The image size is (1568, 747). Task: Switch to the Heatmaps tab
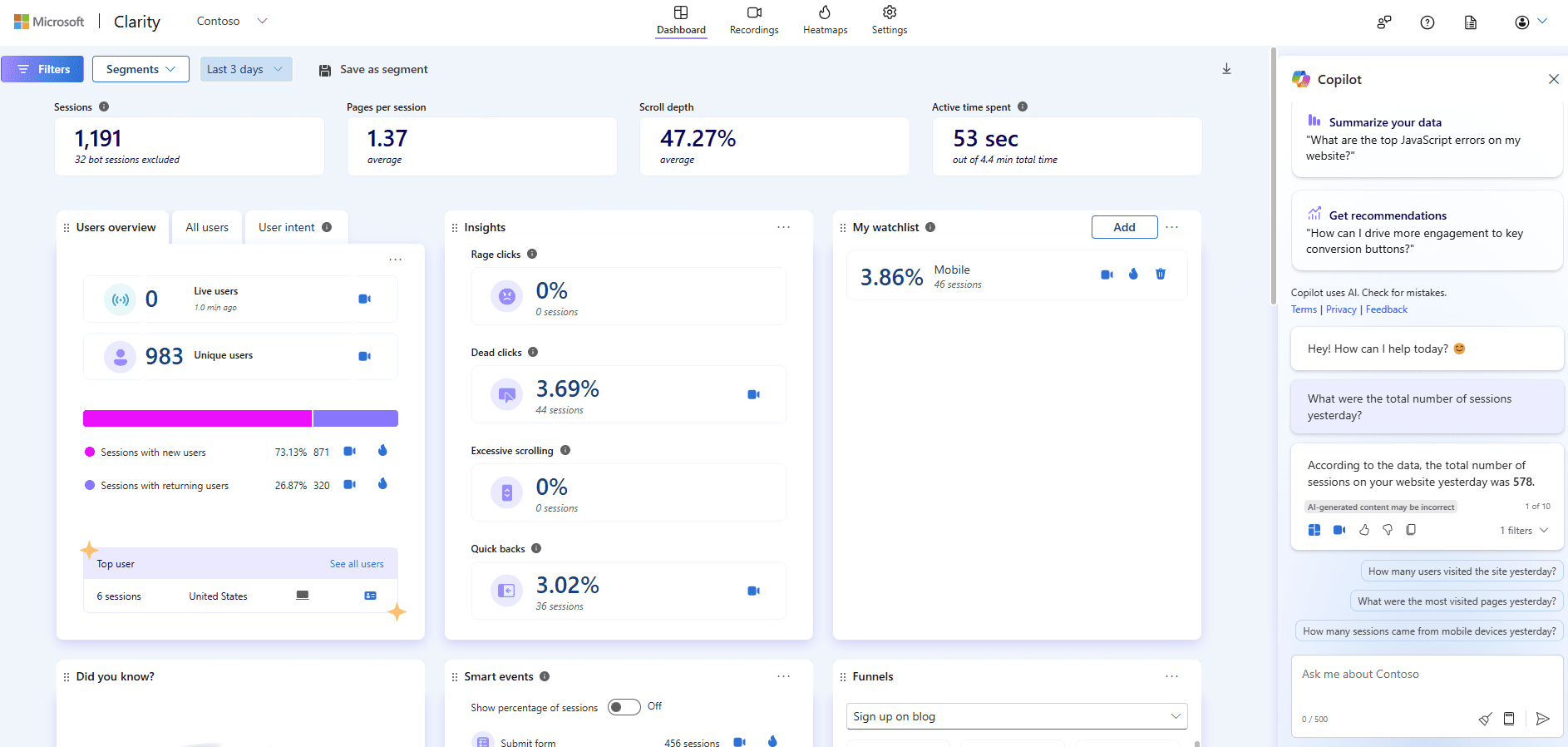825,21
